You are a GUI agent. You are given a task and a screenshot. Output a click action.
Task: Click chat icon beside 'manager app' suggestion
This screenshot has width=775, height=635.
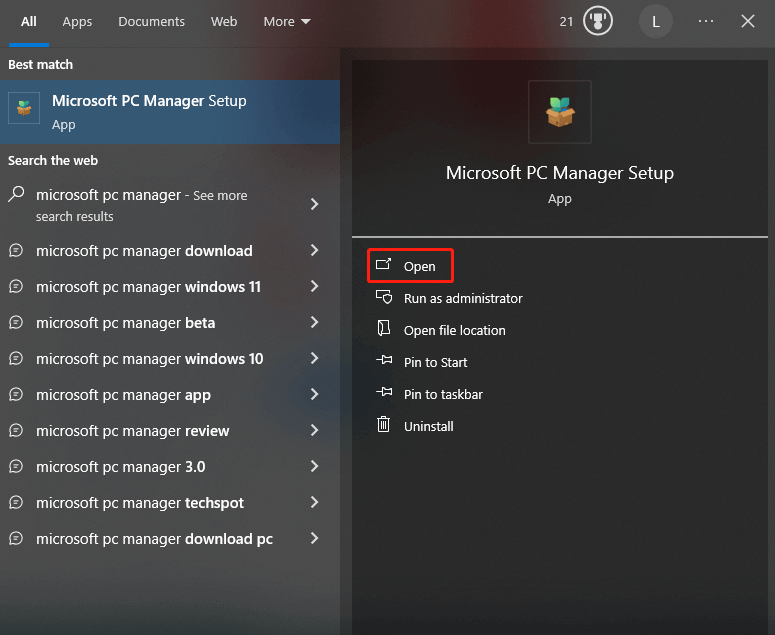tap(16, 394)
